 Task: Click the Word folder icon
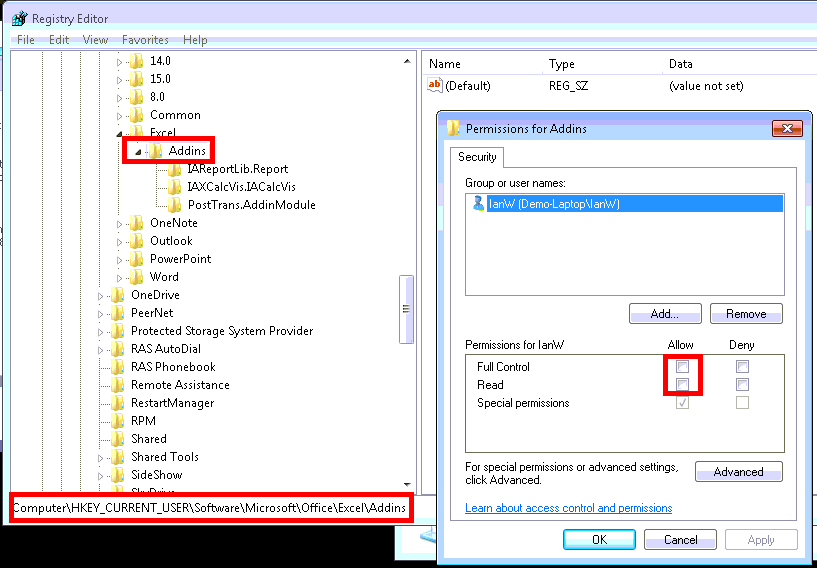(137, 277)
